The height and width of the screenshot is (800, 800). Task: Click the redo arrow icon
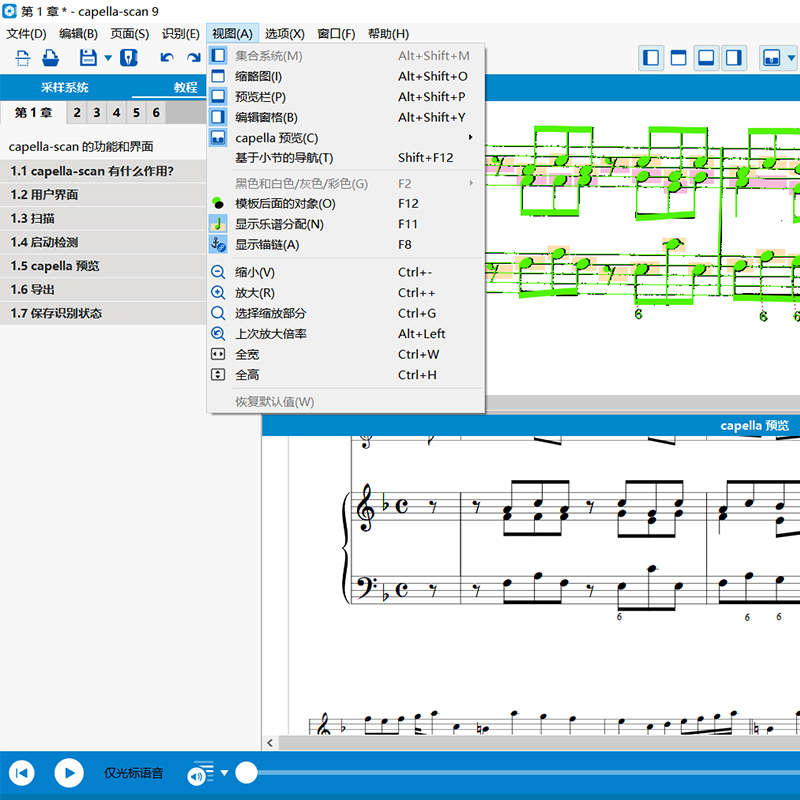pos(193,58)
